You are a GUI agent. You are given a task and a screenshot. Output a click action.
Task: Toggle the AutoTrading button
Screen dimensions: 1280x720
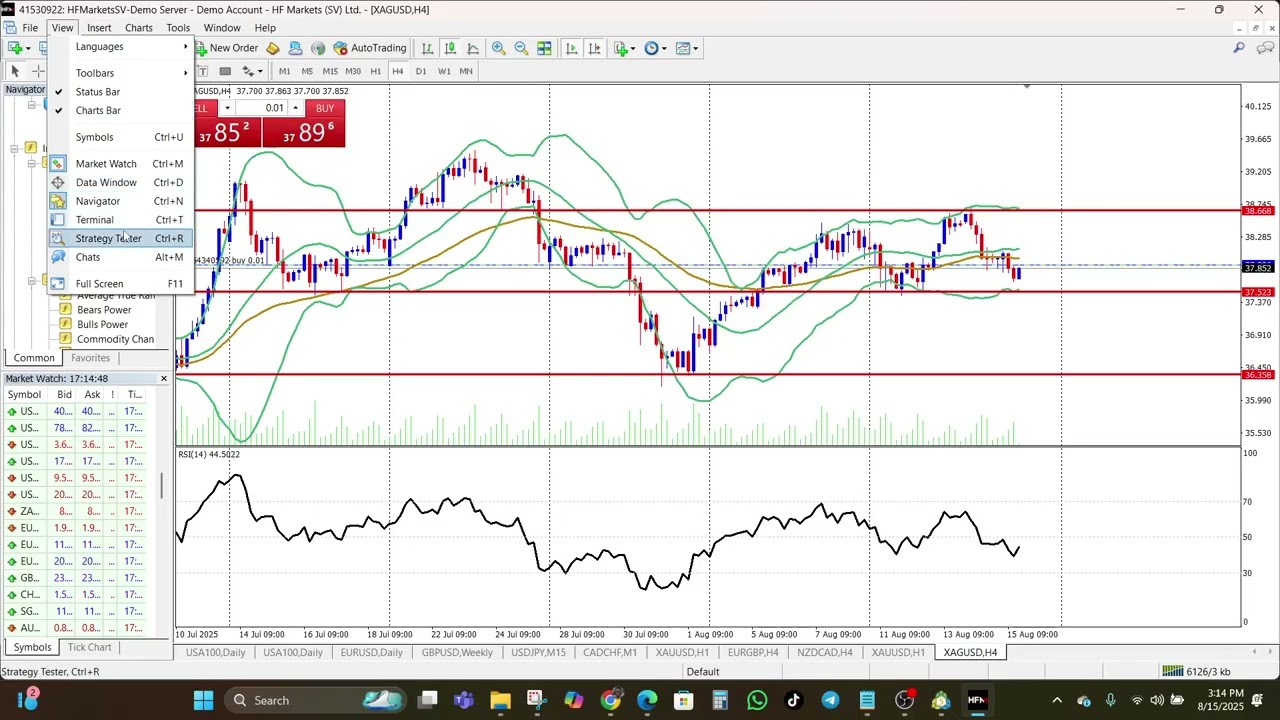click(x=370, y=48)
